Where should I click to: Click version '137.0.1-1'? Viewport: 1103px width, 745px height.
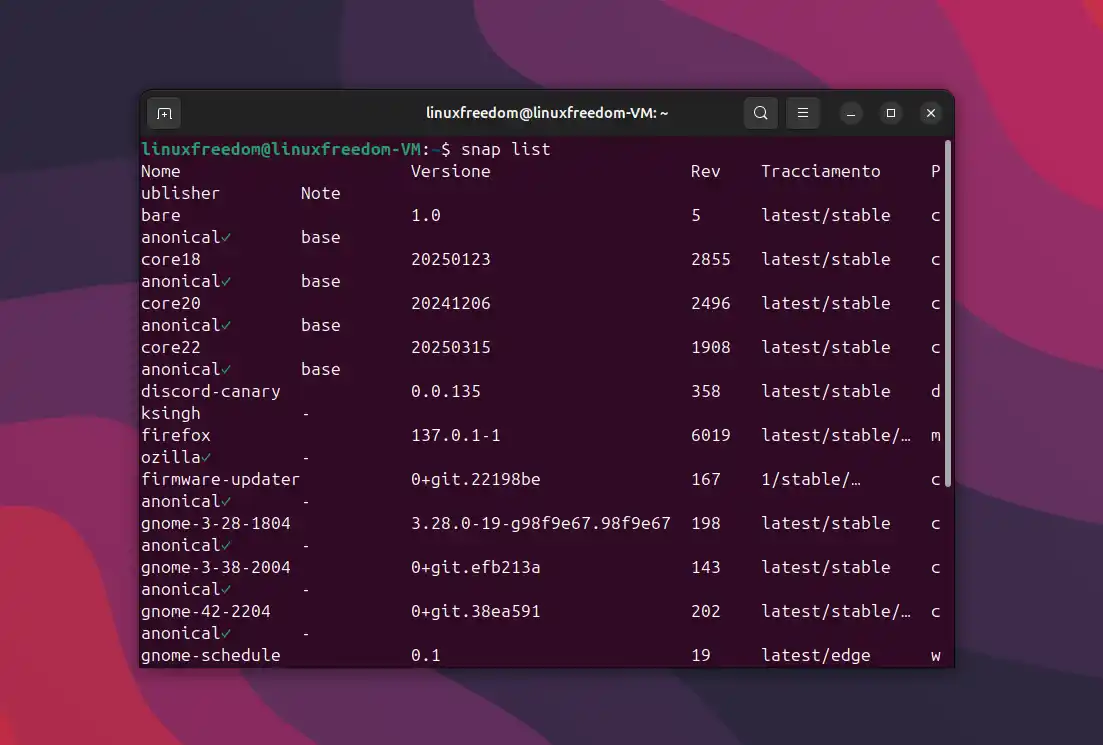455,435
